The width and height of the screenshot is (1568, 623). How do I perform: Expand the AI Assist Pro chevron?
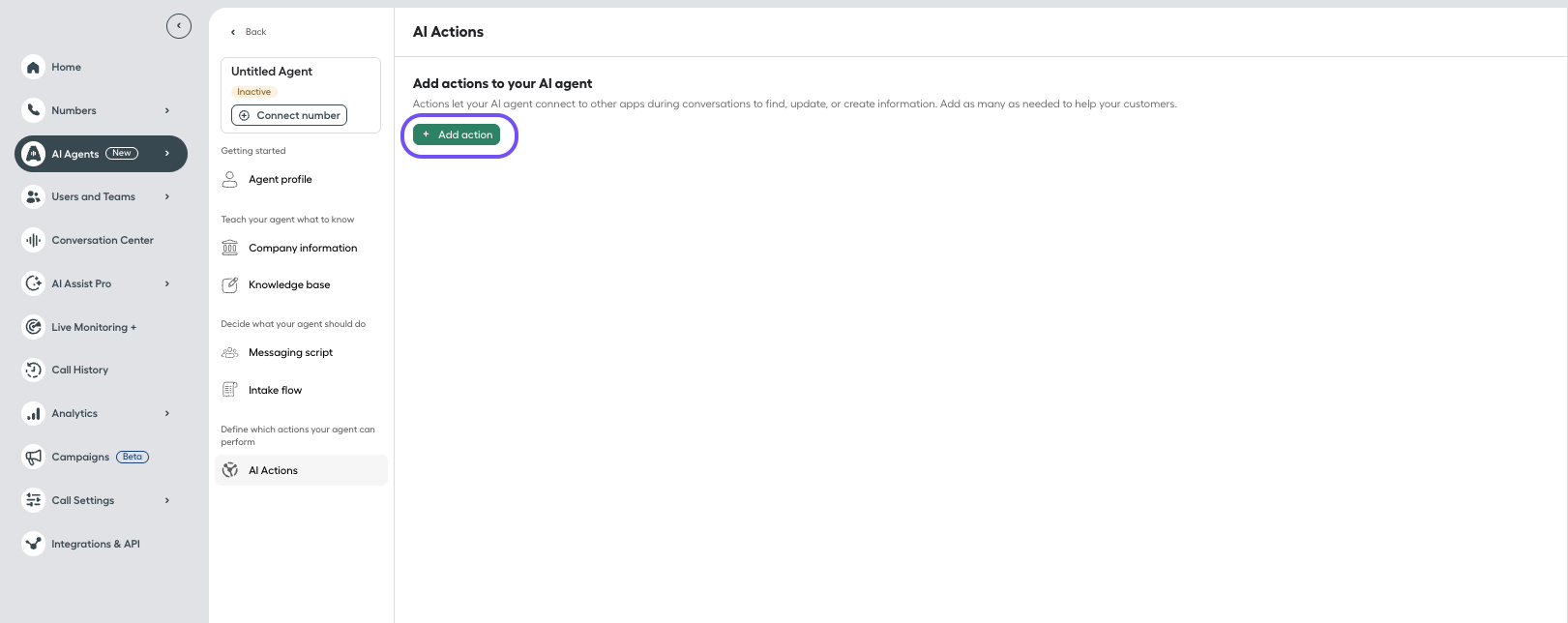167,283
